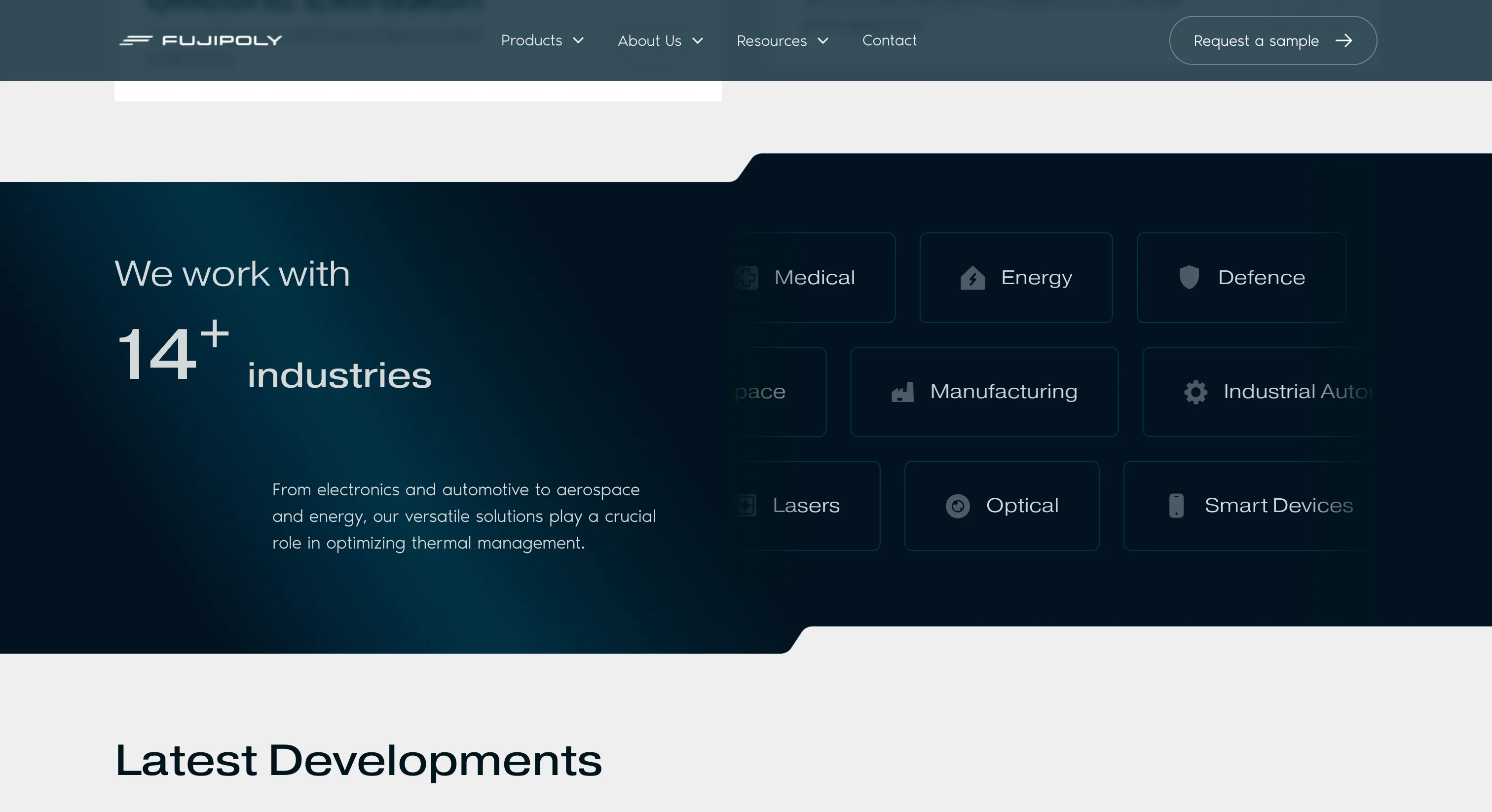
Task: Expand the About Us chevron
Action: point(698,40)
